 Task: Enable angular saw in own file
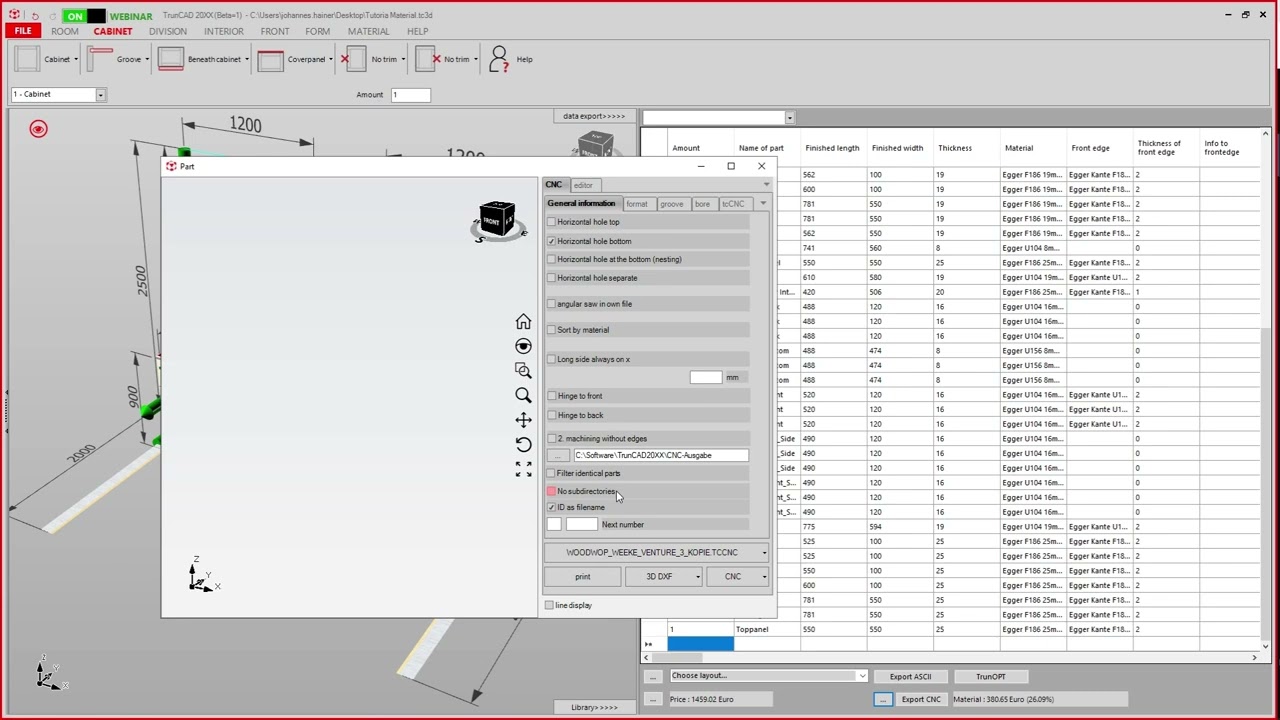(x=551, y=304)
